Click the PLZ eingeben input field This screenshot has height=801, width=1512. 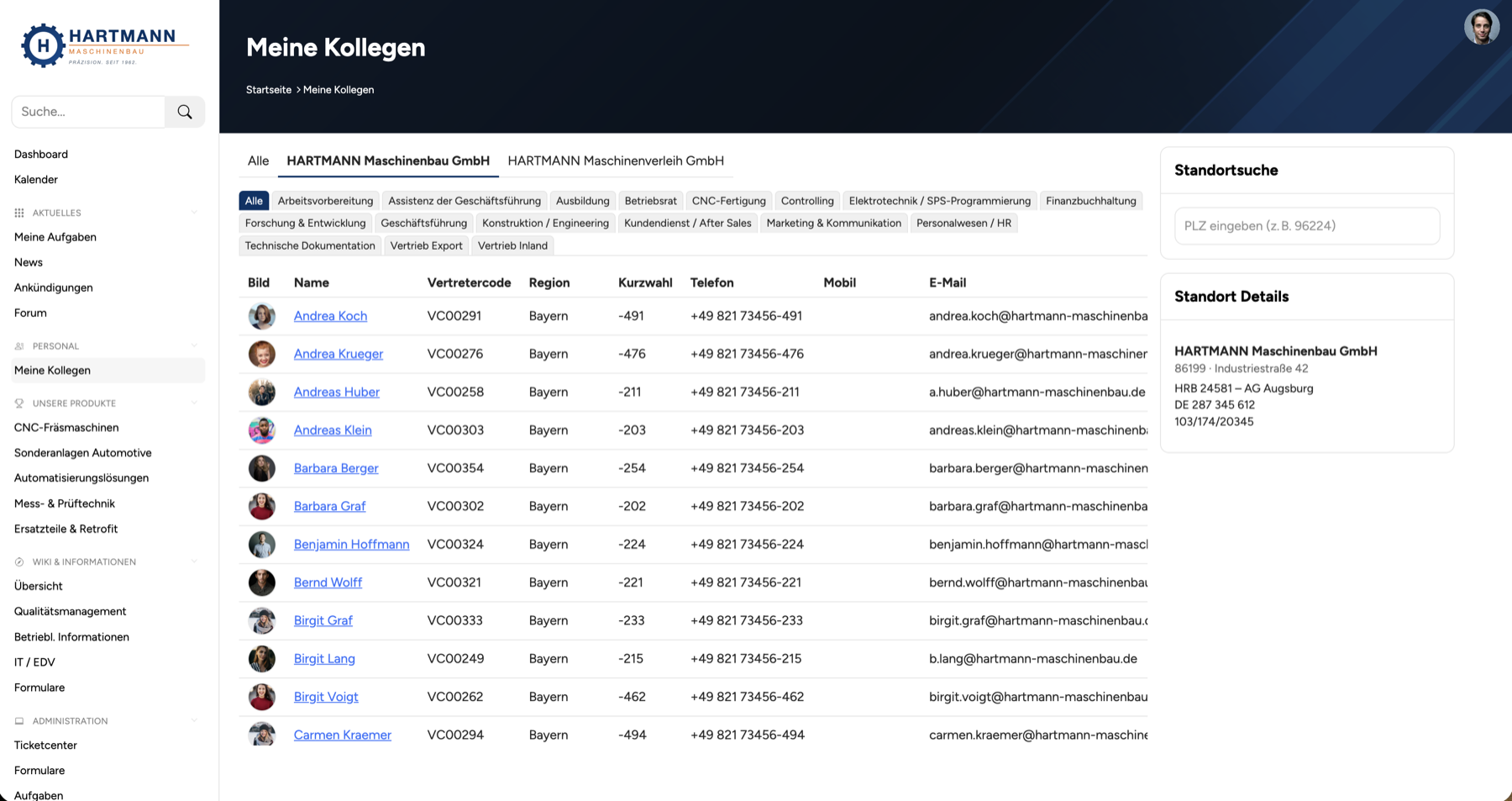click(1307, 225)
